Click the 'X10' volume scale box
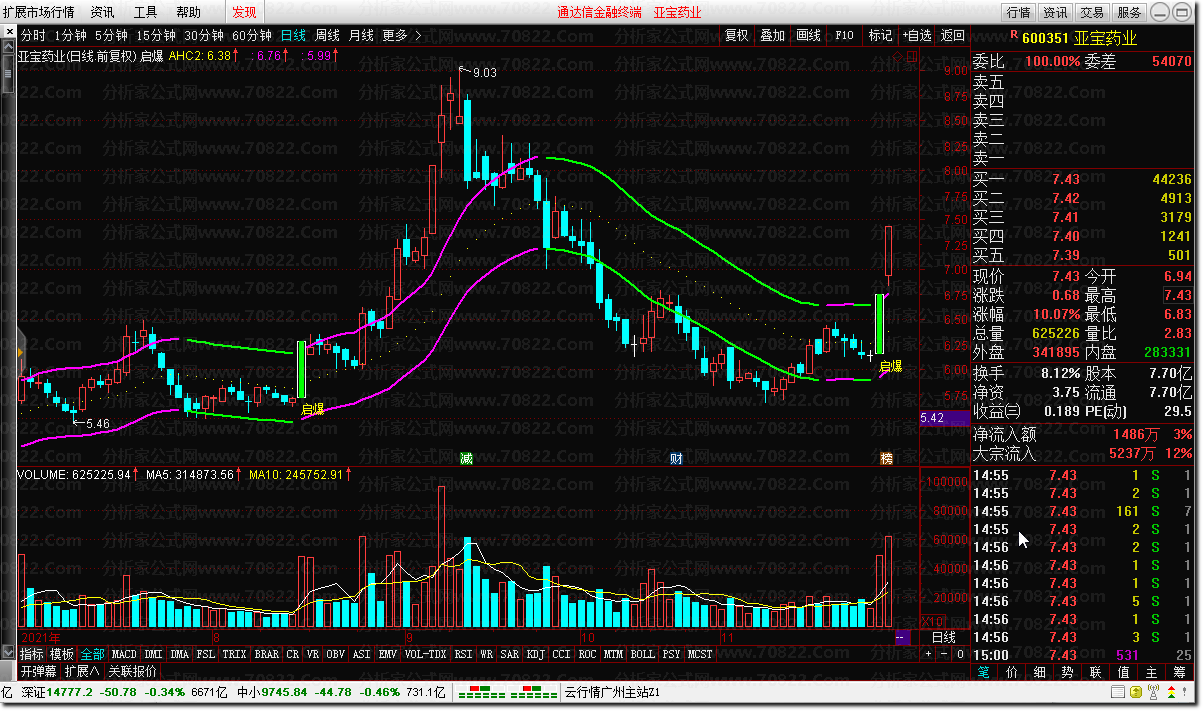The height and width of the screenshot is (711, 1204). click(x=933, y=621)
